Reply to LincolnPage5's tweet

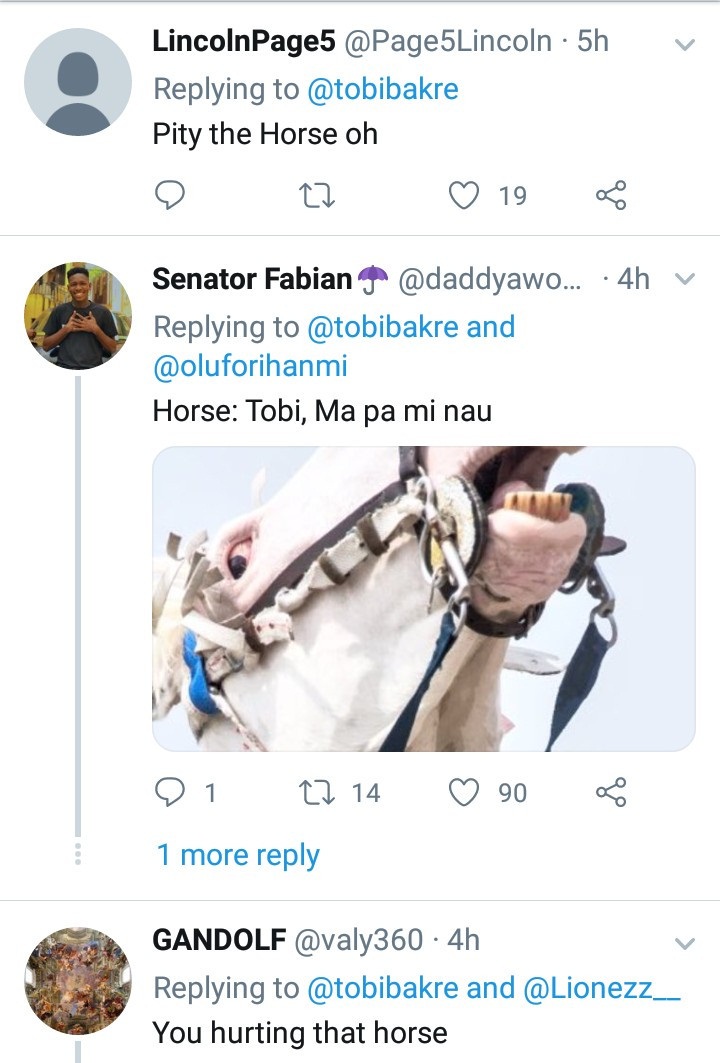171,195
